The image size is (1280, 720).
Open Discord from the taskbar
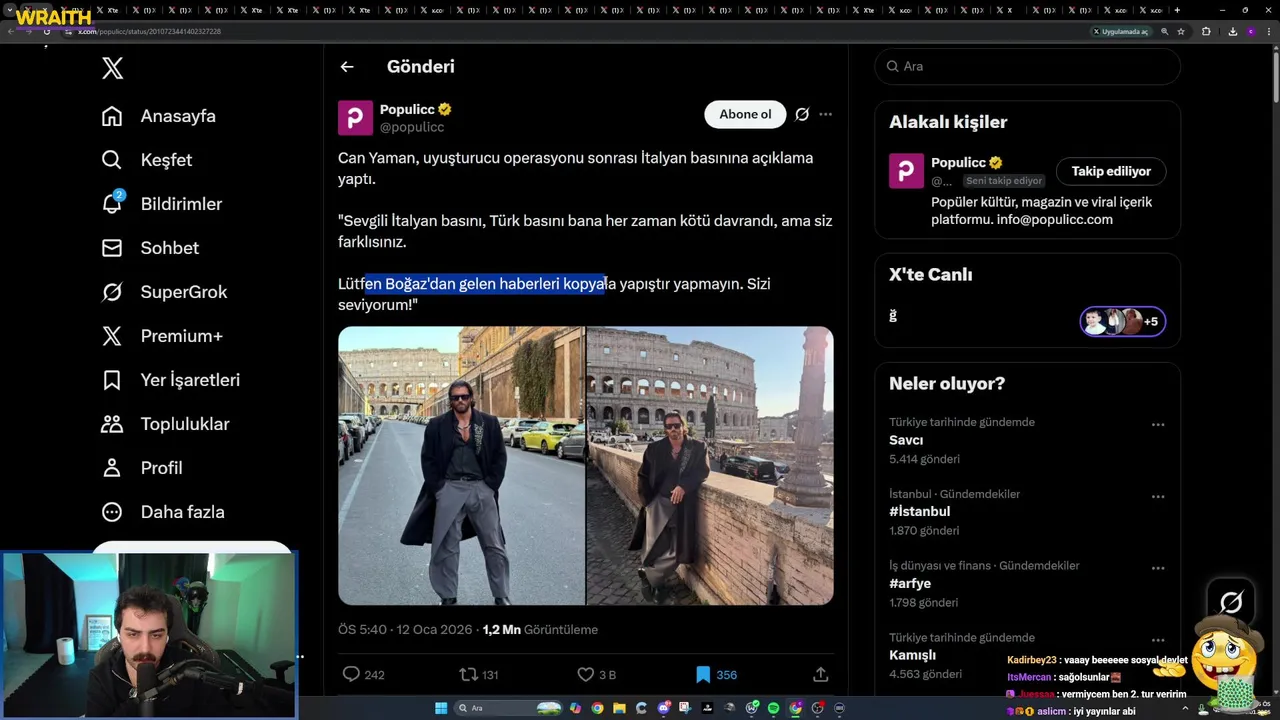[x=663, y=708]
